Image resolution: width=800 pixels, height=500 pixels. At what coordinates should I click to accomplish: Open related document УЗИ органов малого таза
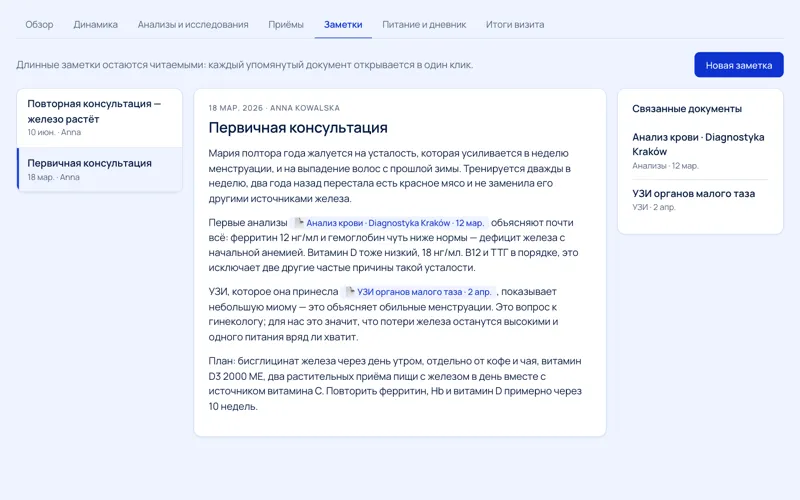click(700, 199)
